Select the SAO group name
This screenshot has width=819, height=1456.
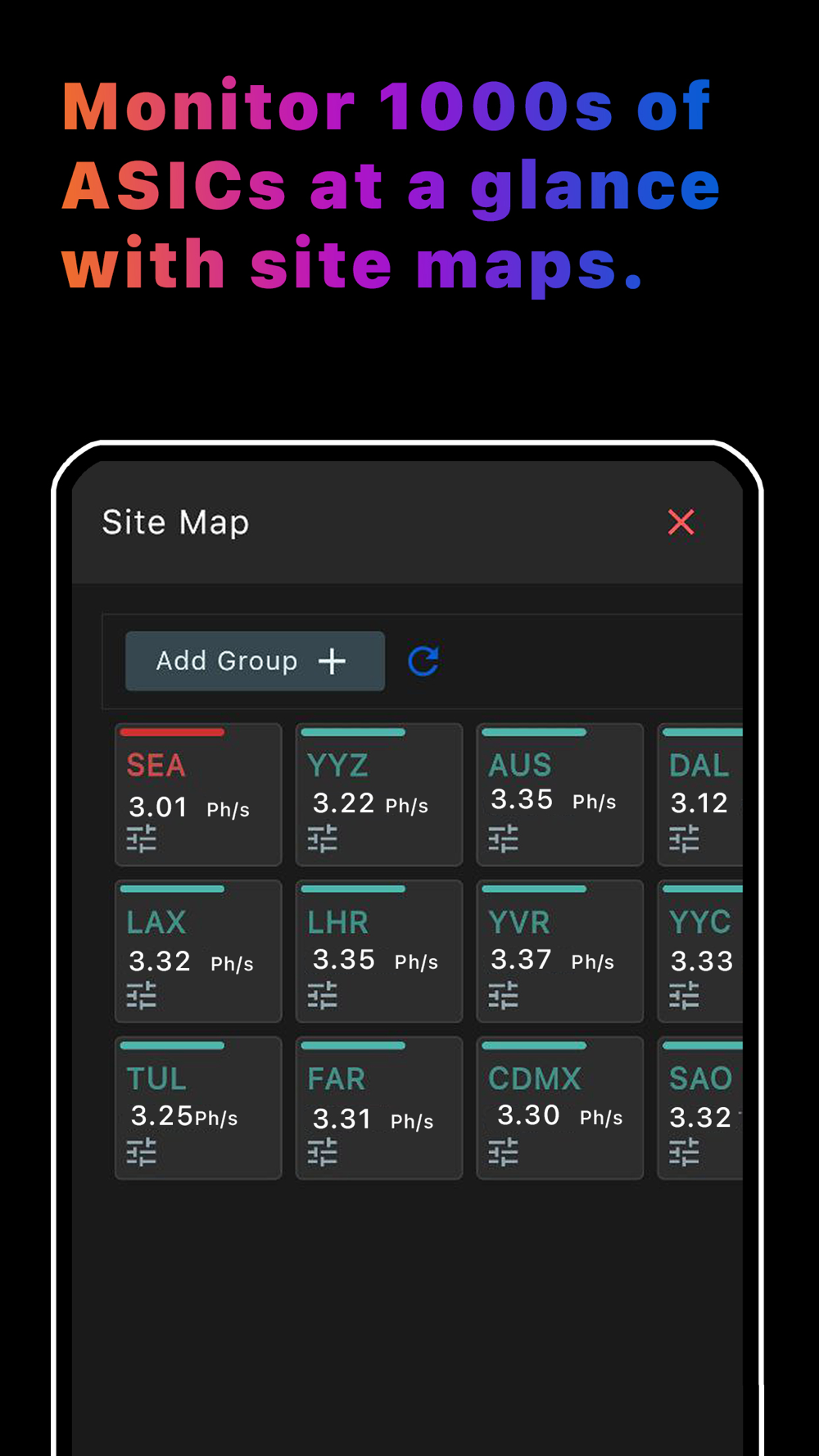(701, 1079)
